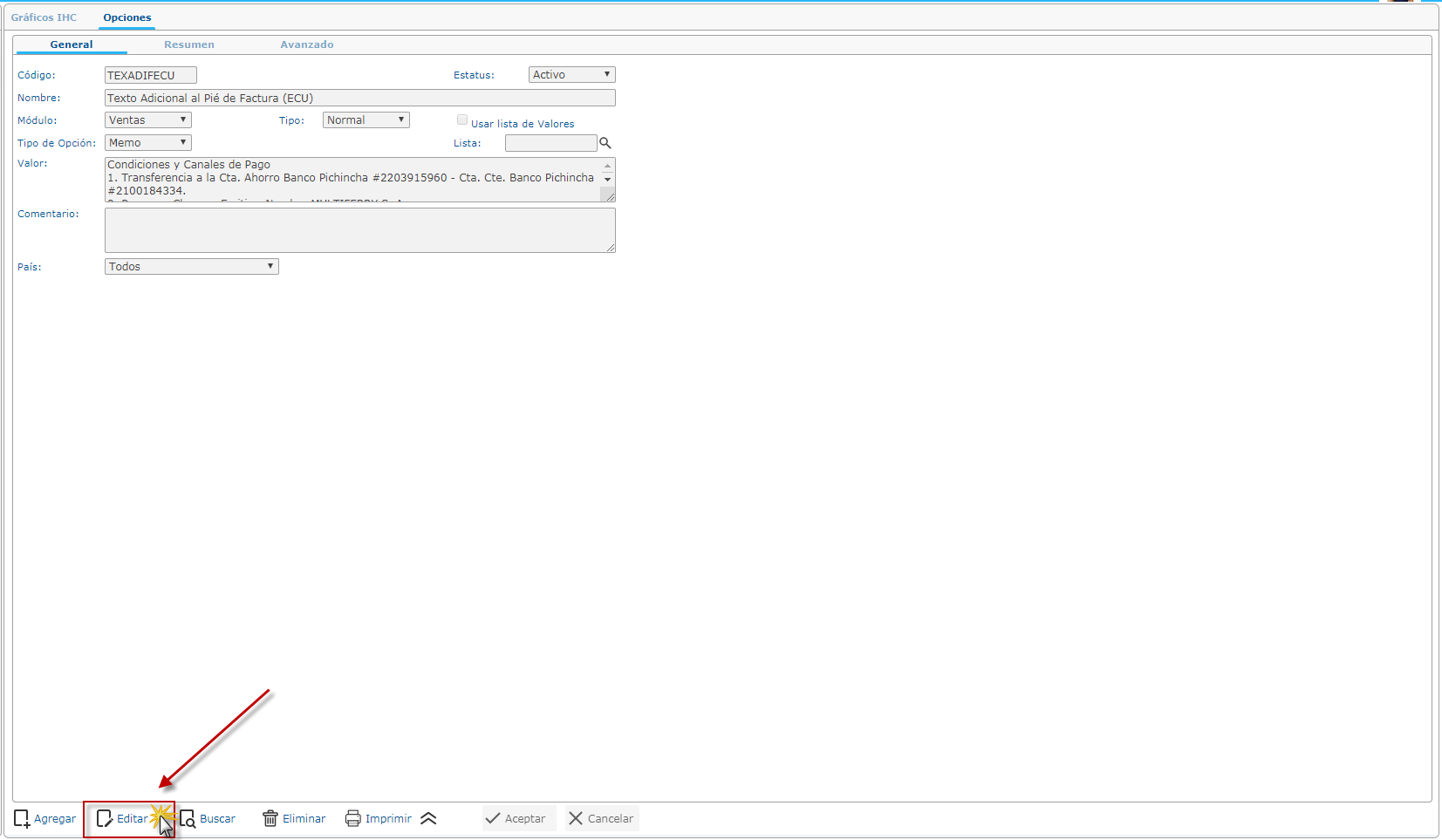Click the 'Tipo de Opción:' label

tap(57, 143)
